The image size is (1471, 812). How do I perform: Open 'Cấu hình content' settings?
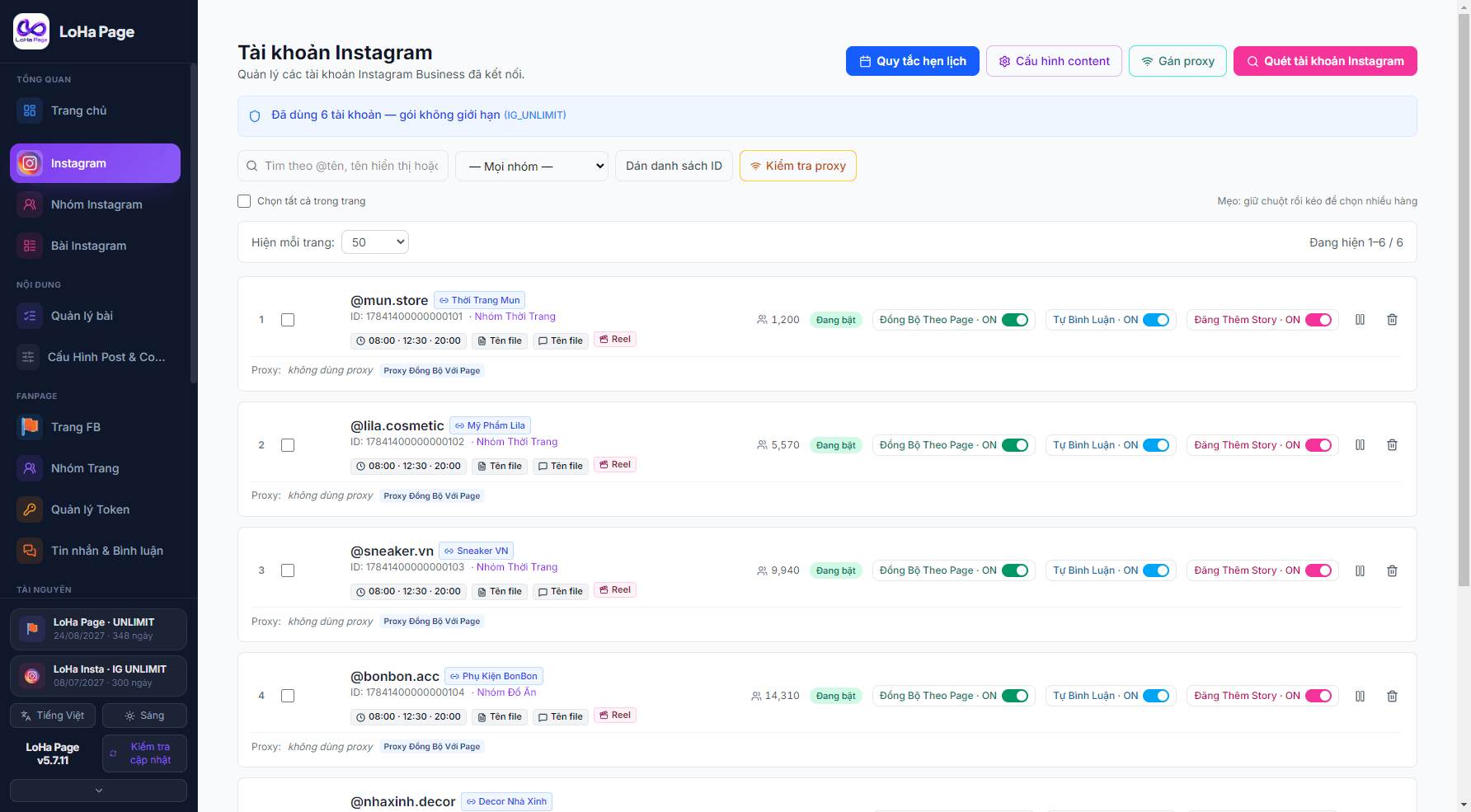coord(1054,61)
